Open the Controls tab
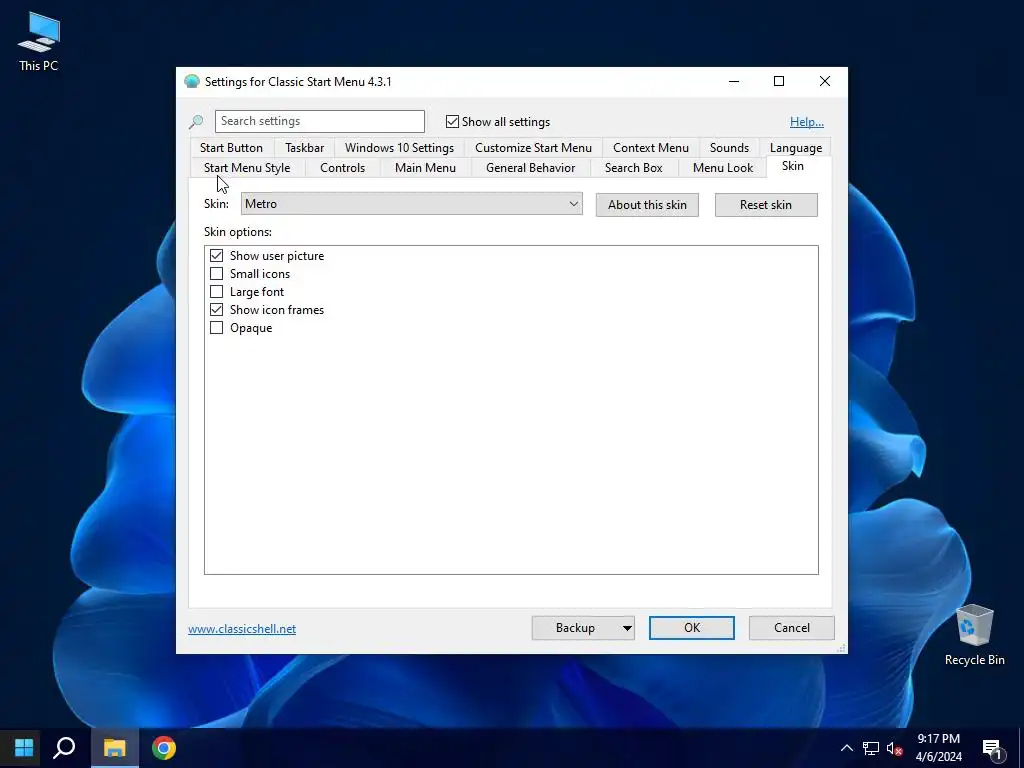Viewport: 1024px width, 768px height. (x=342, y=168)
